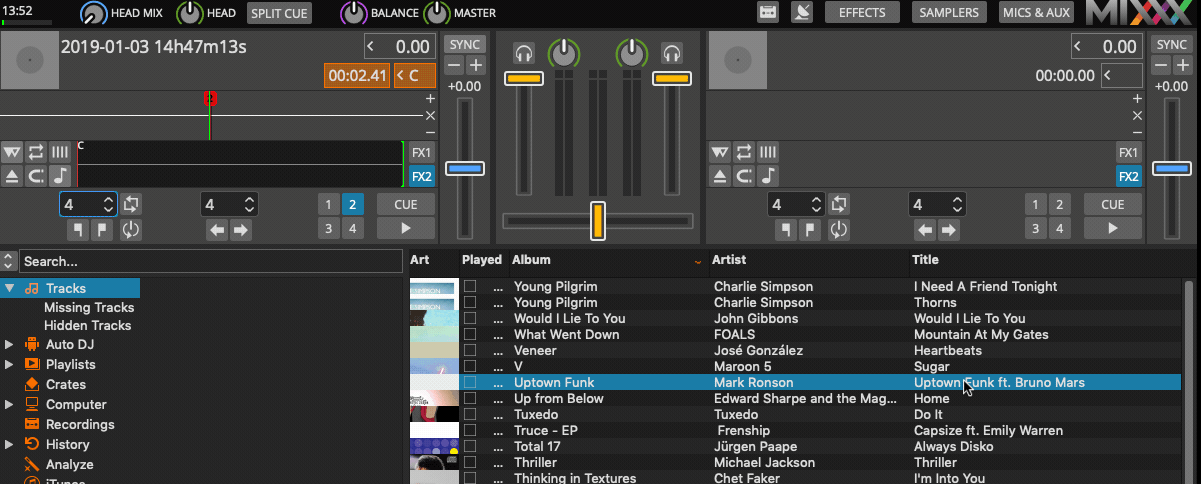Activate left deck hotcue 2
The height and width of the screenshot is (484, 1201).
coord(352,204)
